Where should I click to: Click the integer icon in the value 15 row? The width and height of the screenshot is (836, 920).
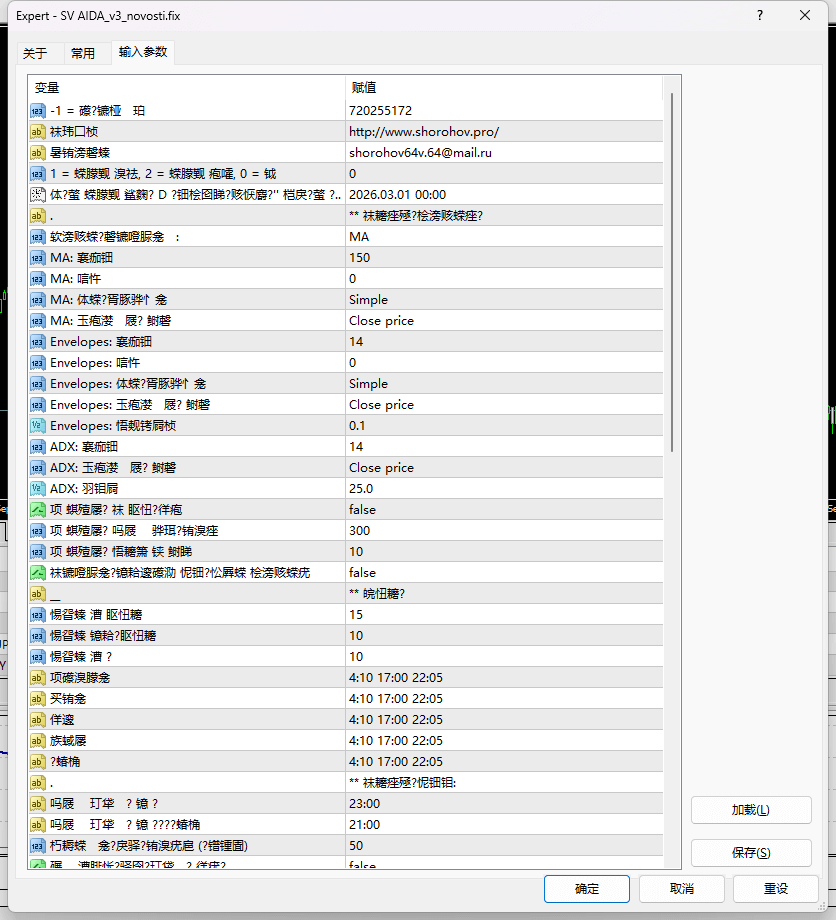point(38,615)
